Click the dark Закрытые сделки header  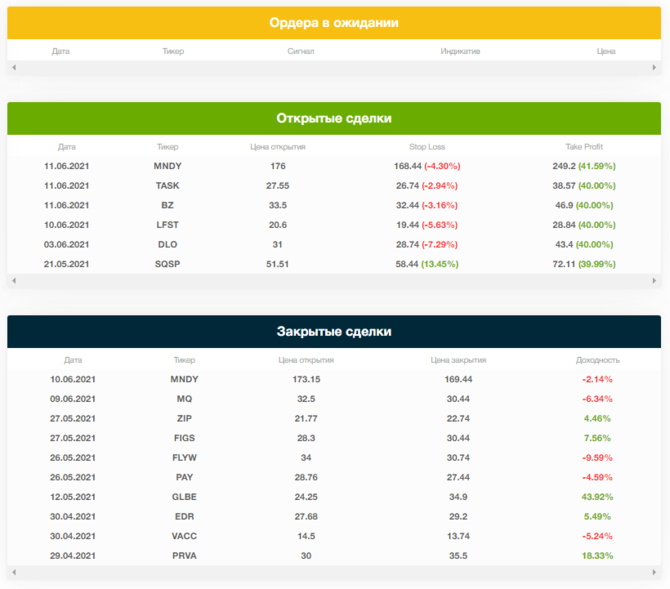tap(334, 331)
